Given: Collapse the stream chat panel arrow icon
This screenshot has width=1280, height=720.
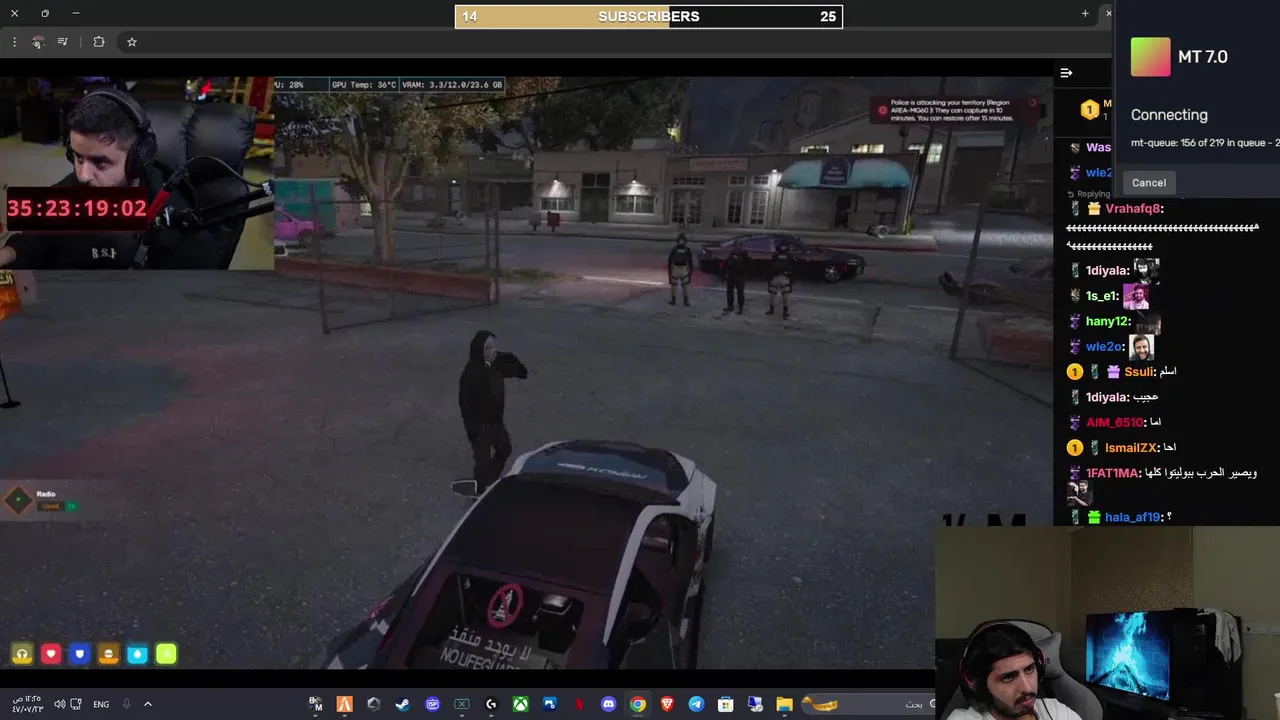Looking at the screenshot, I should [1066, 73].
